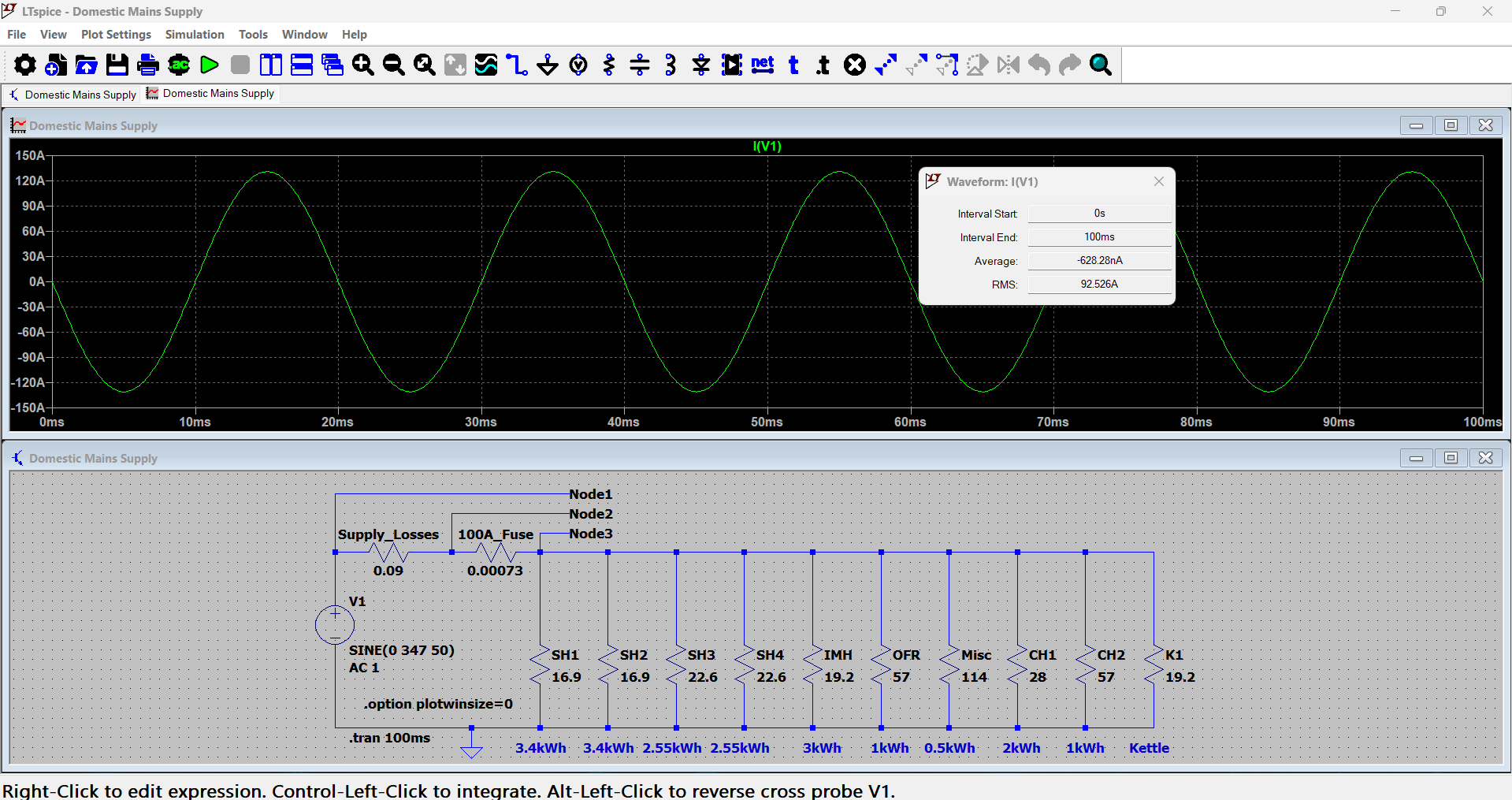Create a new schematic with toolbar icon
Image resolution: width=1512 pixels, height=800 pixels.
point(56,65)
